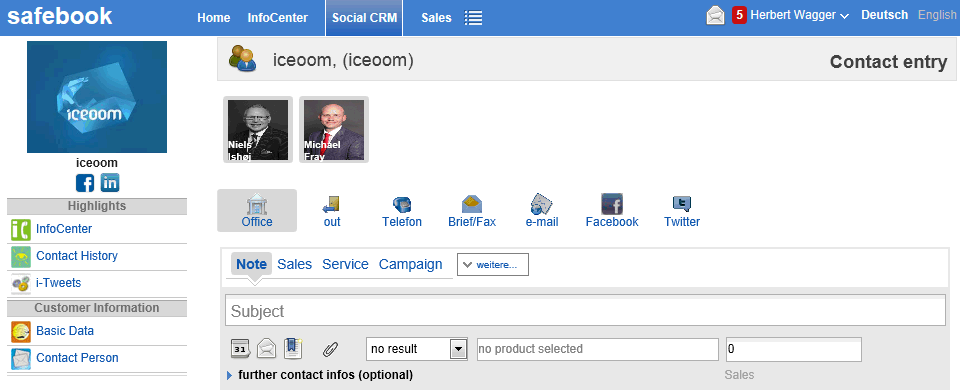Click the InfoCenter green sidebar icon
The image size is (960, 390).
[21, 230]
